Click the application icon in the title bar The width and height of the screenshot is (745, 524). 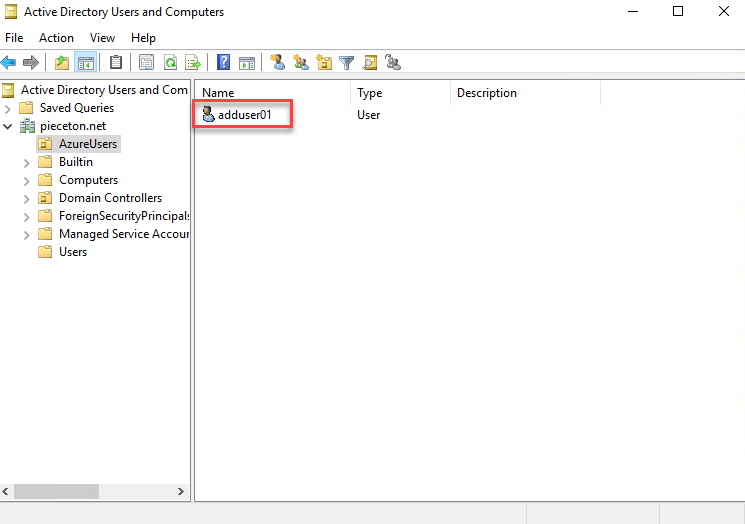coord(11,11)
